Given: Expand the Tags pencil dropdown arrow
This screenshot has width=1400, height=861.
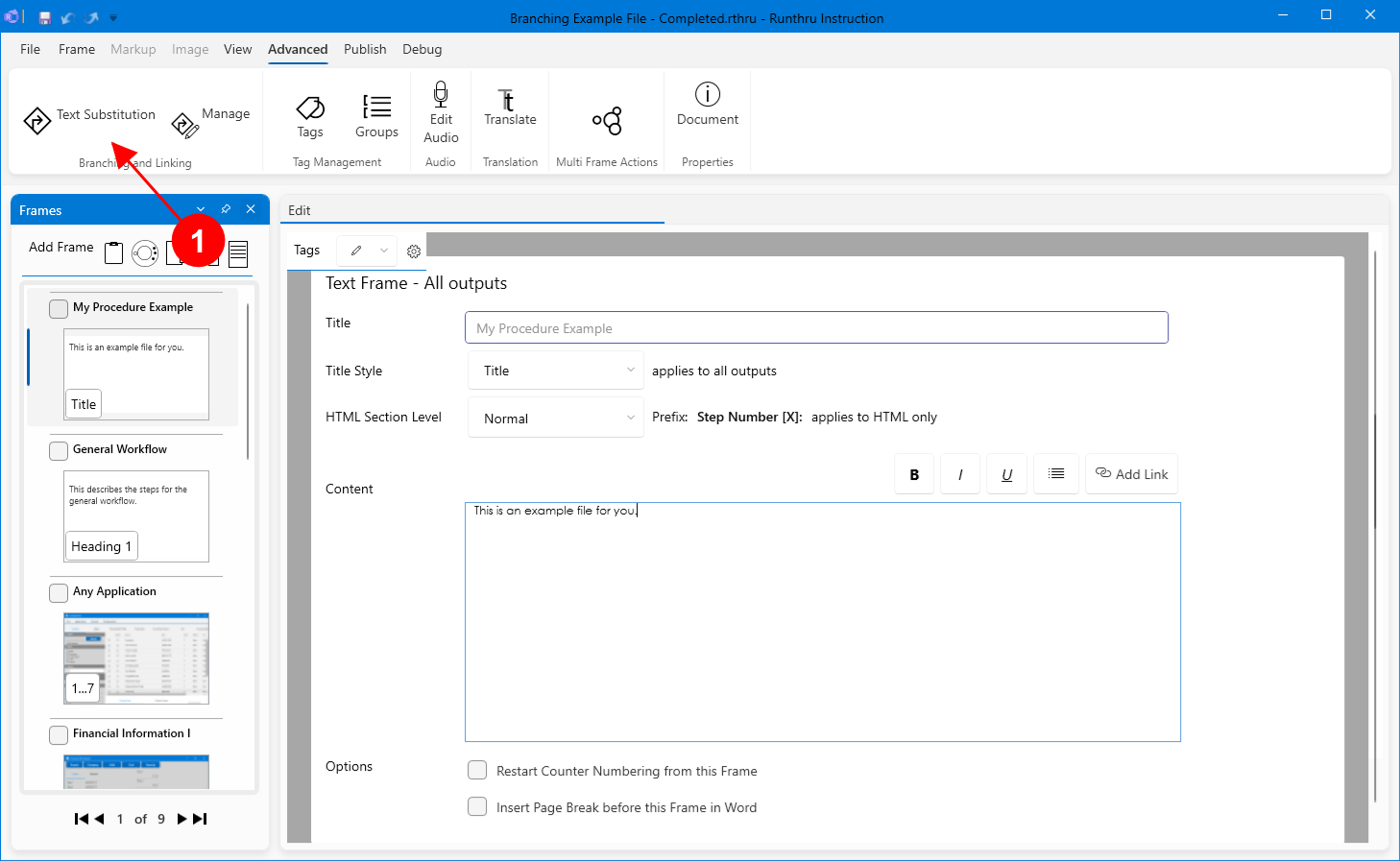Looking at the screenshot, I should pyautogui.click(x=384, y=251).
